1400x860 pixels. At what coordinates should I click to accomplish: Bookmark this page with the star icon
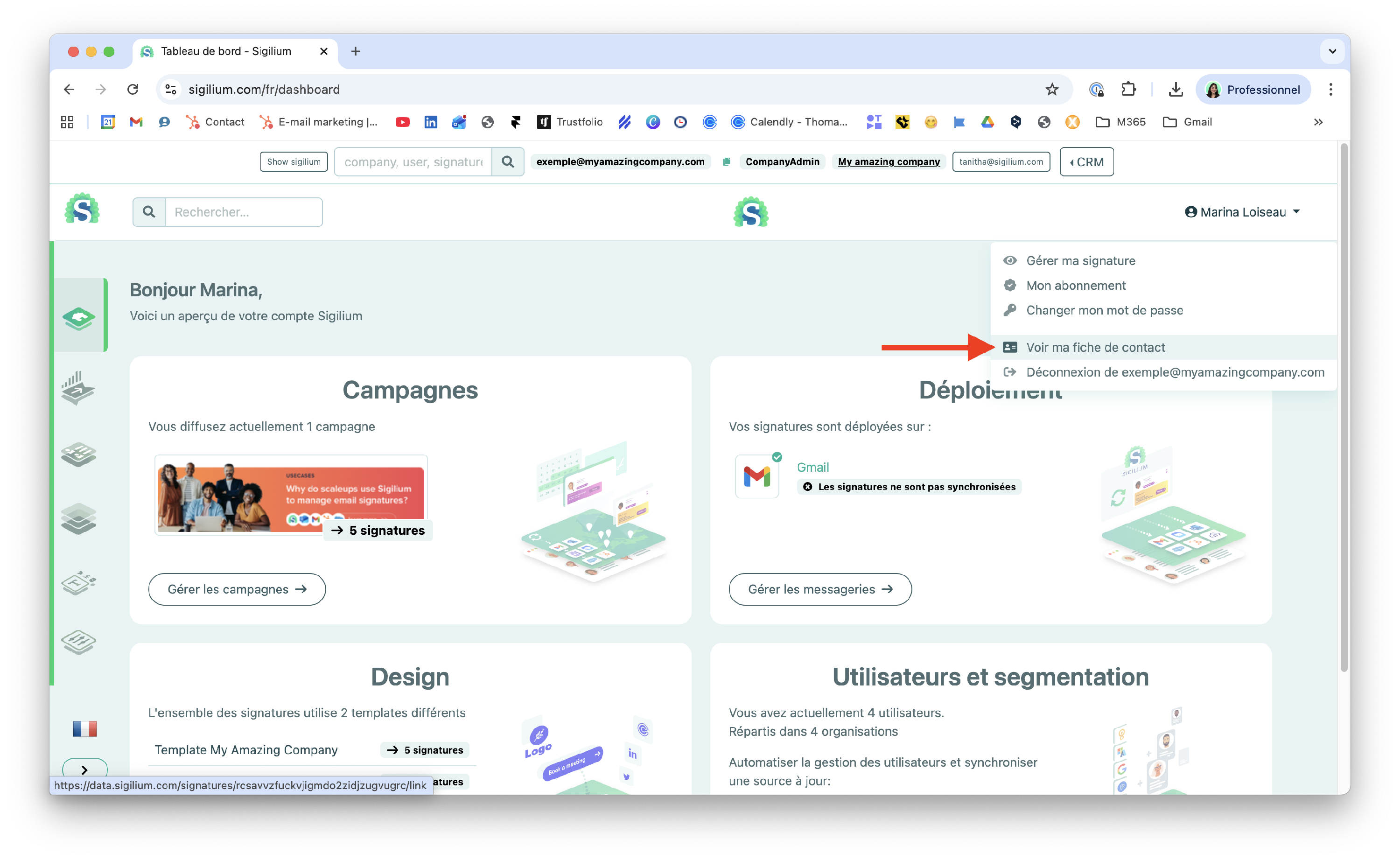pos(1051,89)
